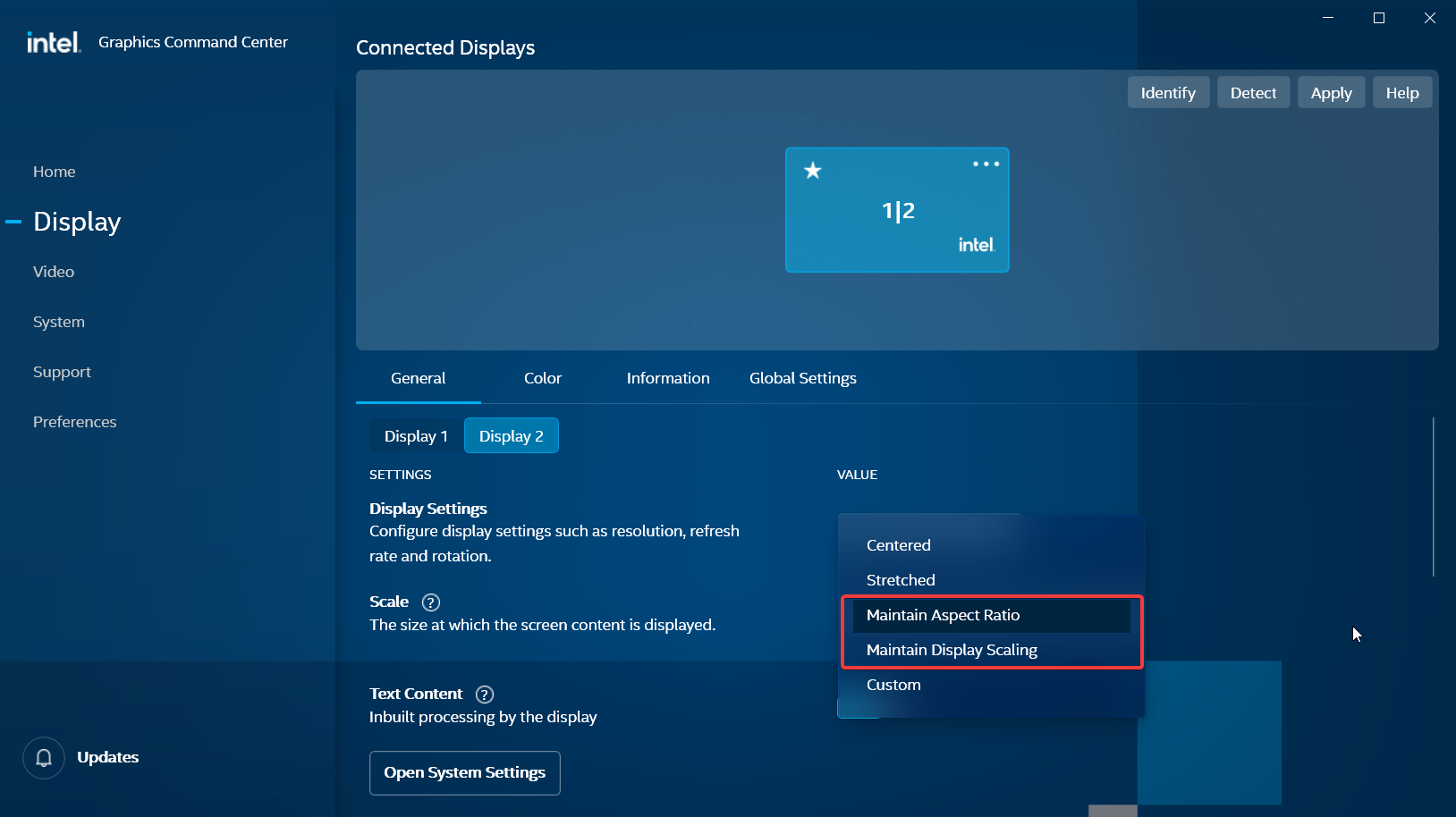Click the star icon on the display tile
The height and width of the screenshot is (817, 1456).
point(812,170)
